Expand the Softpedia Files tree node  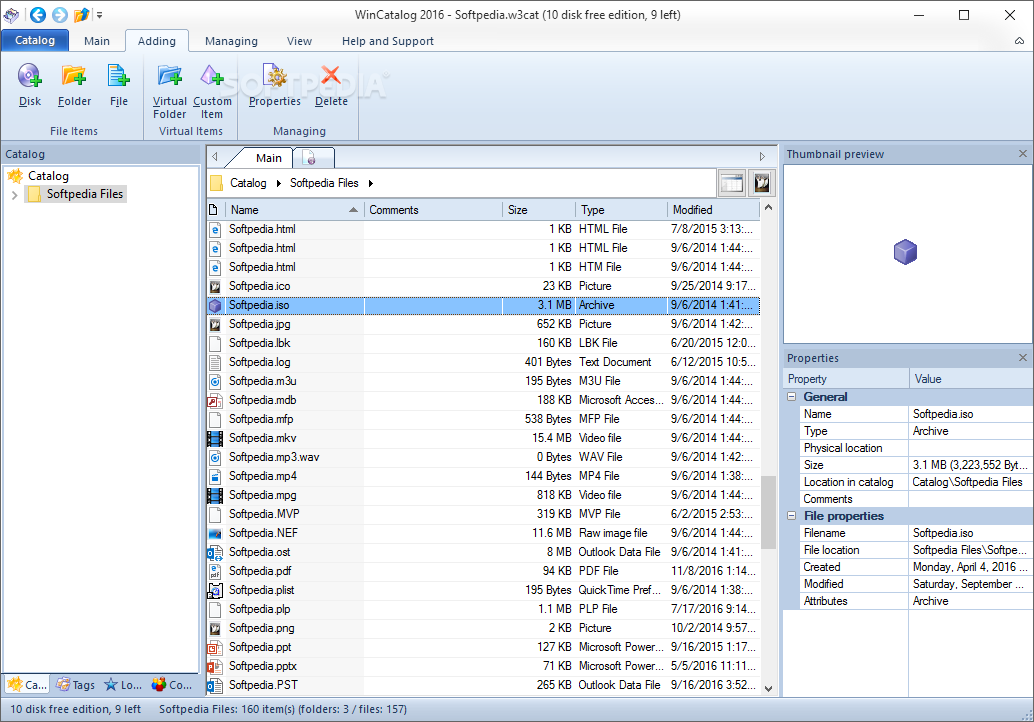click(x=15, y=195)
